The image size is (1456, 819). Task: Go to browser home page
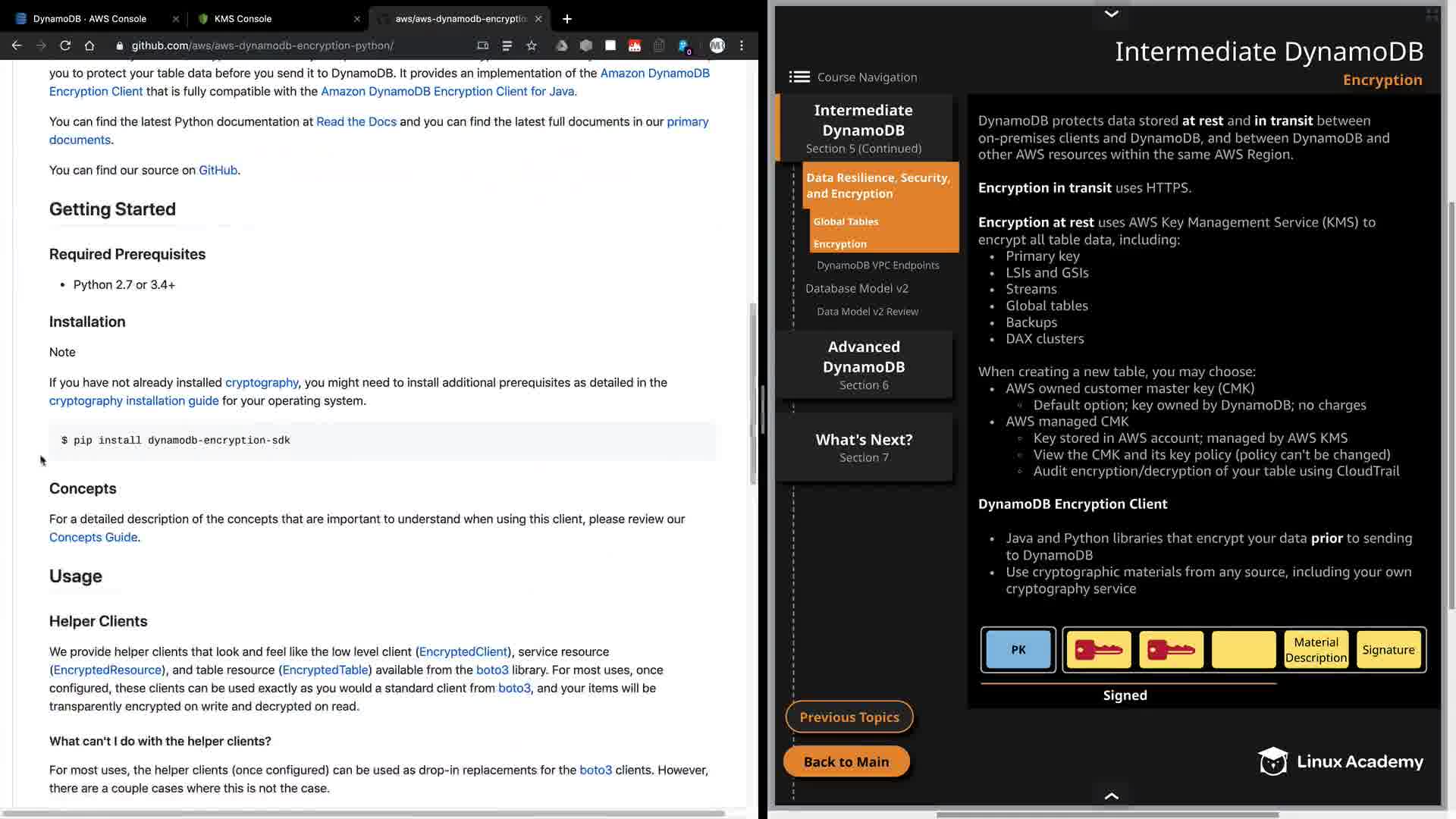pyautogui.click(x=89, y=45)
